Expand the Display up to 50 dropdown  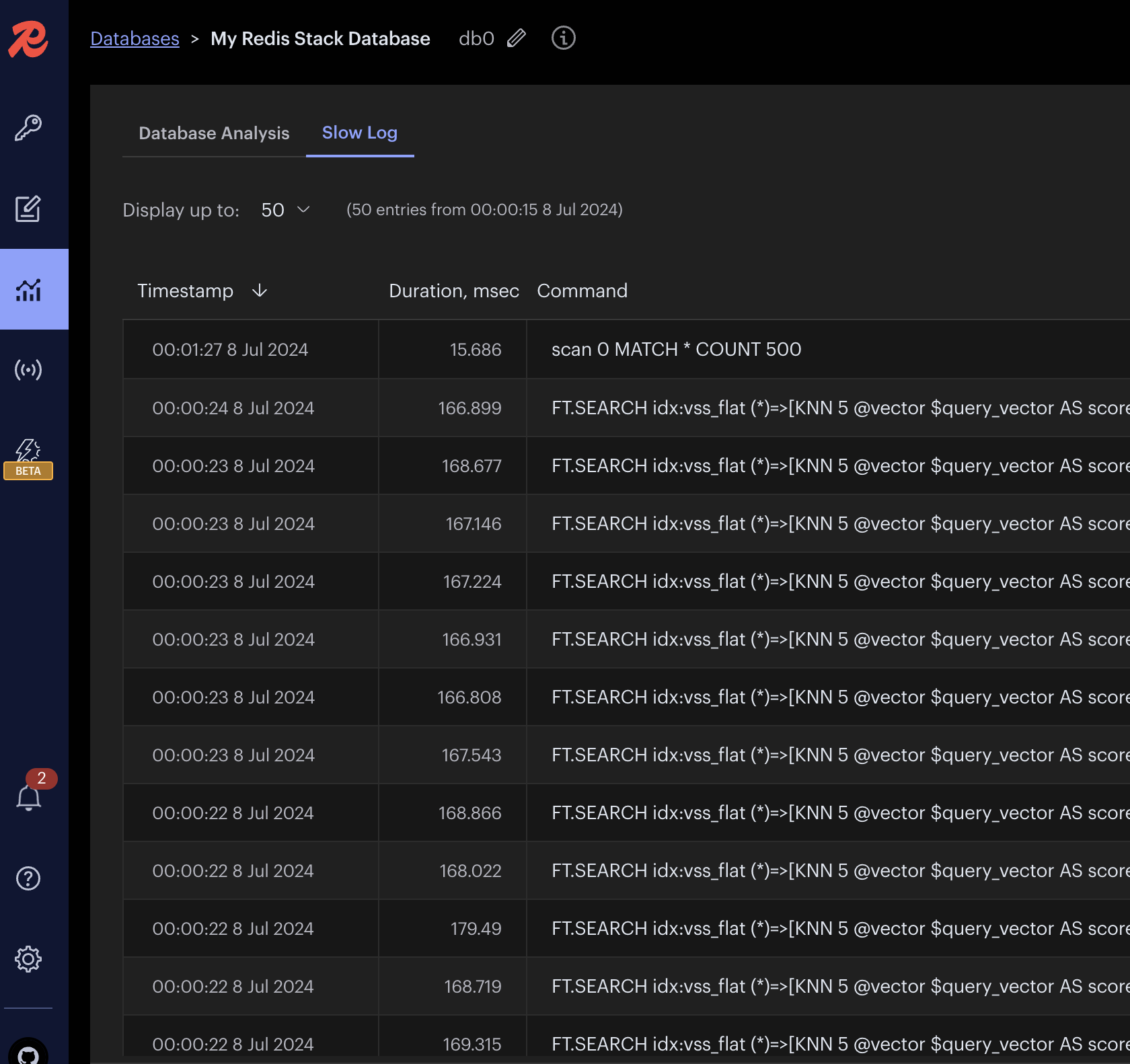[286, 210]
